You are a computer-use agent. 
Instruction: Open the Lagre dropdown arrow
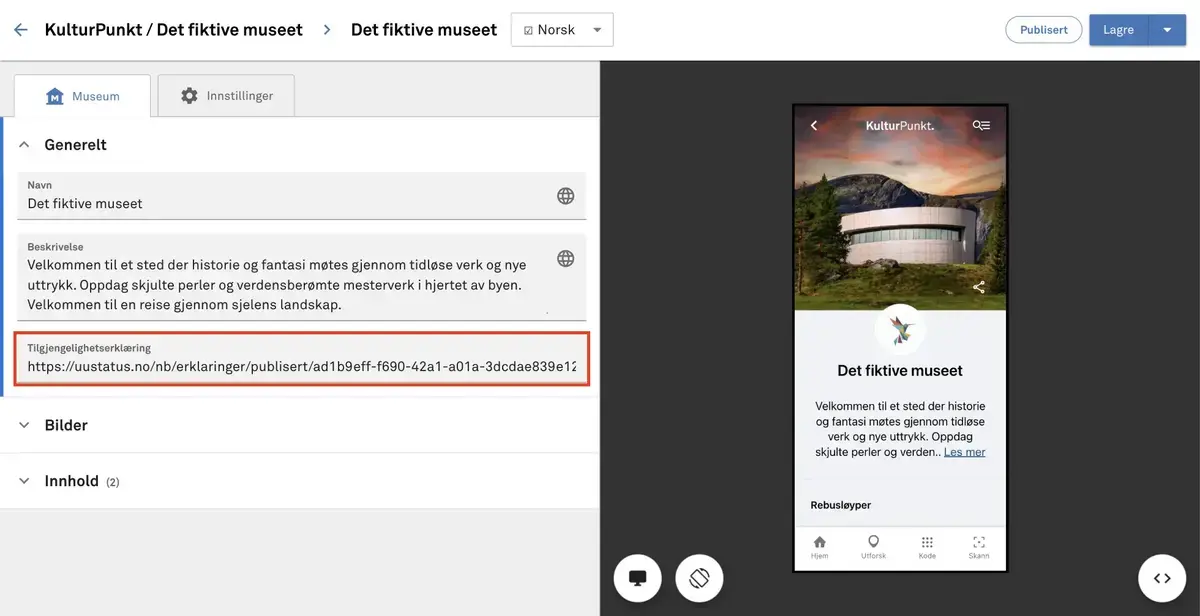[1167, 30]
